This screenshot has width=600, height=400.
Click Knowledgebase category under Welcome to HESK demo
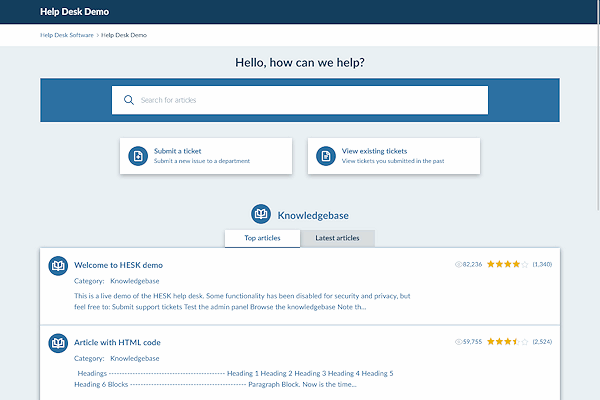tap(135, 281)
